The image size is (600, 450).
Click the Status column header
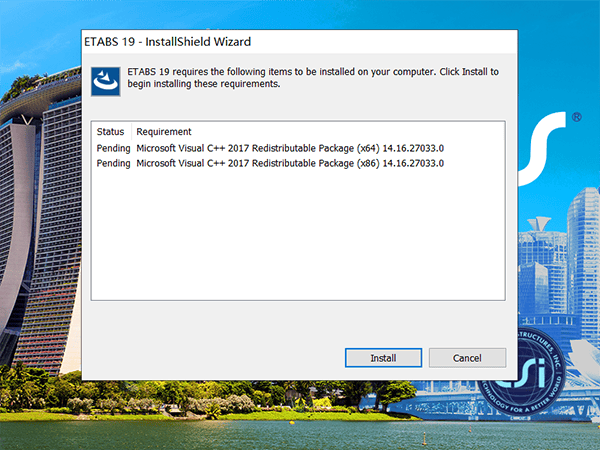click(110, 132)
